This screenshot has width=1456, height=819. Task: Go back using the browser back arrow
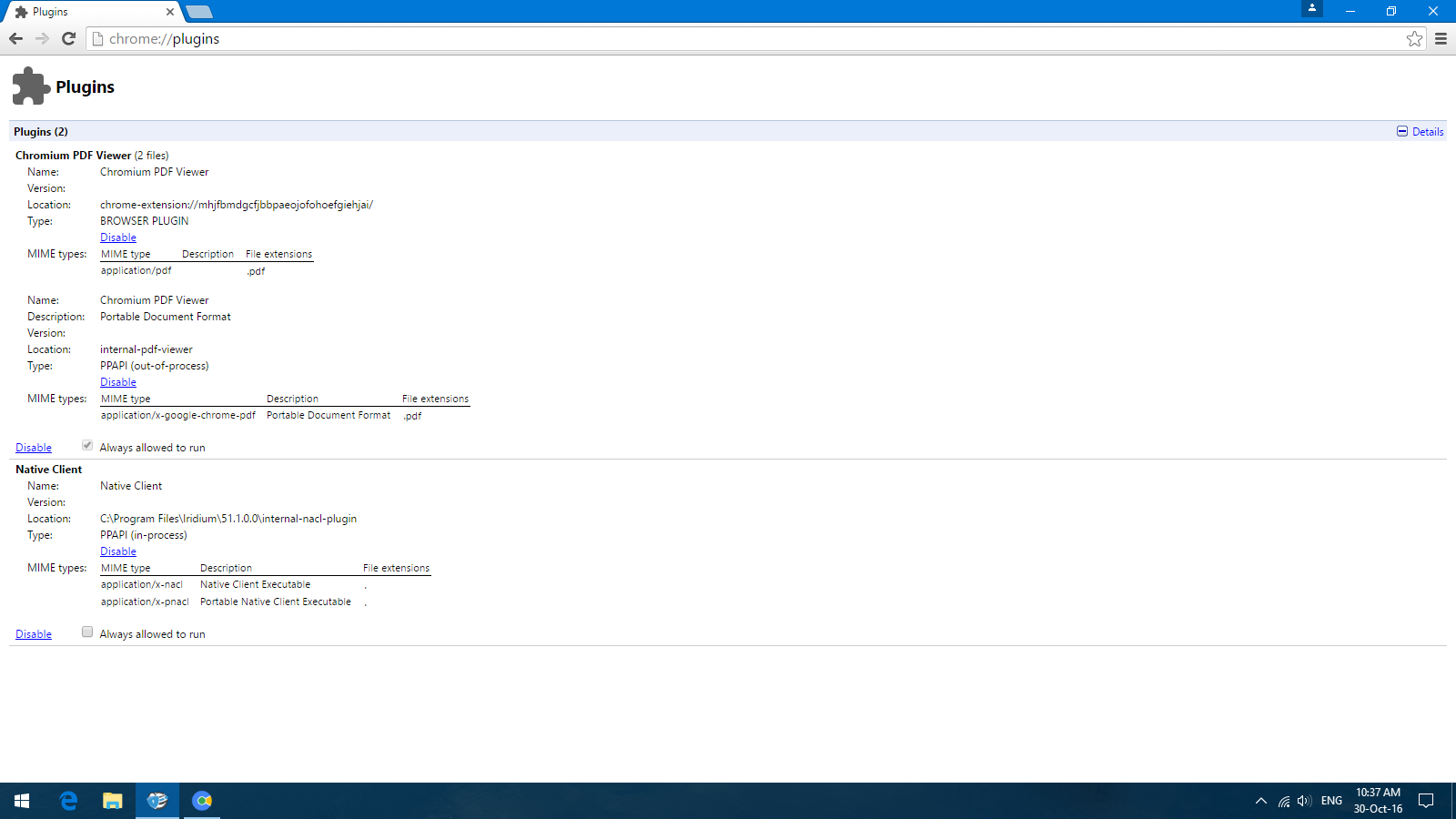tap(15, 38)
